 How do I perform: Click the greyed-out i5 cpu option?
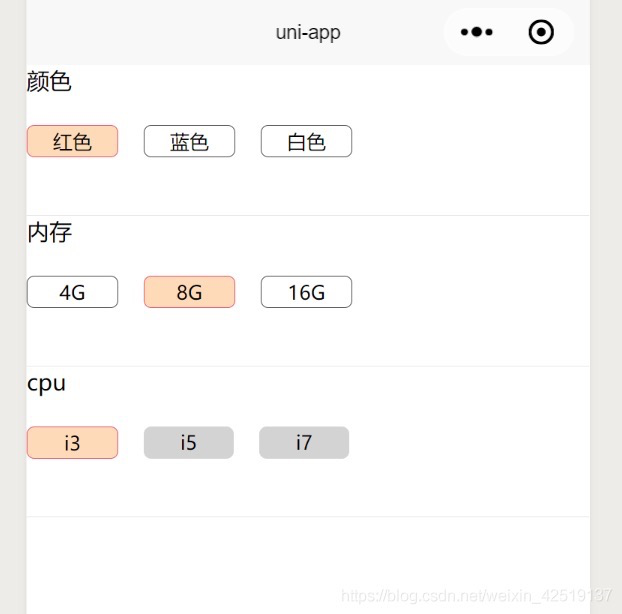point(189,442)
